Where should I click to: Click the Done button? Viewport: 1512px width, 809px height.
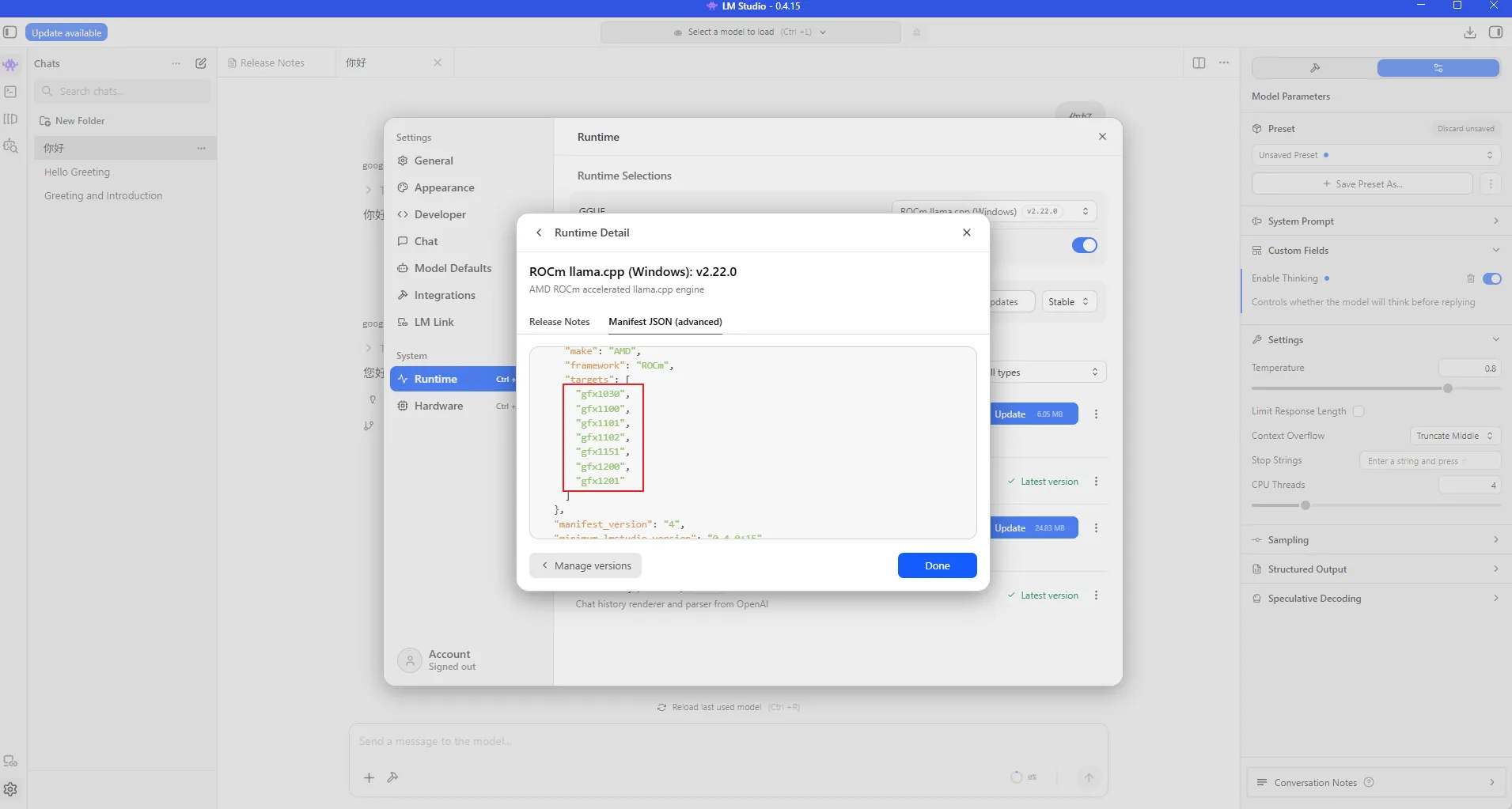coord(938,565)
